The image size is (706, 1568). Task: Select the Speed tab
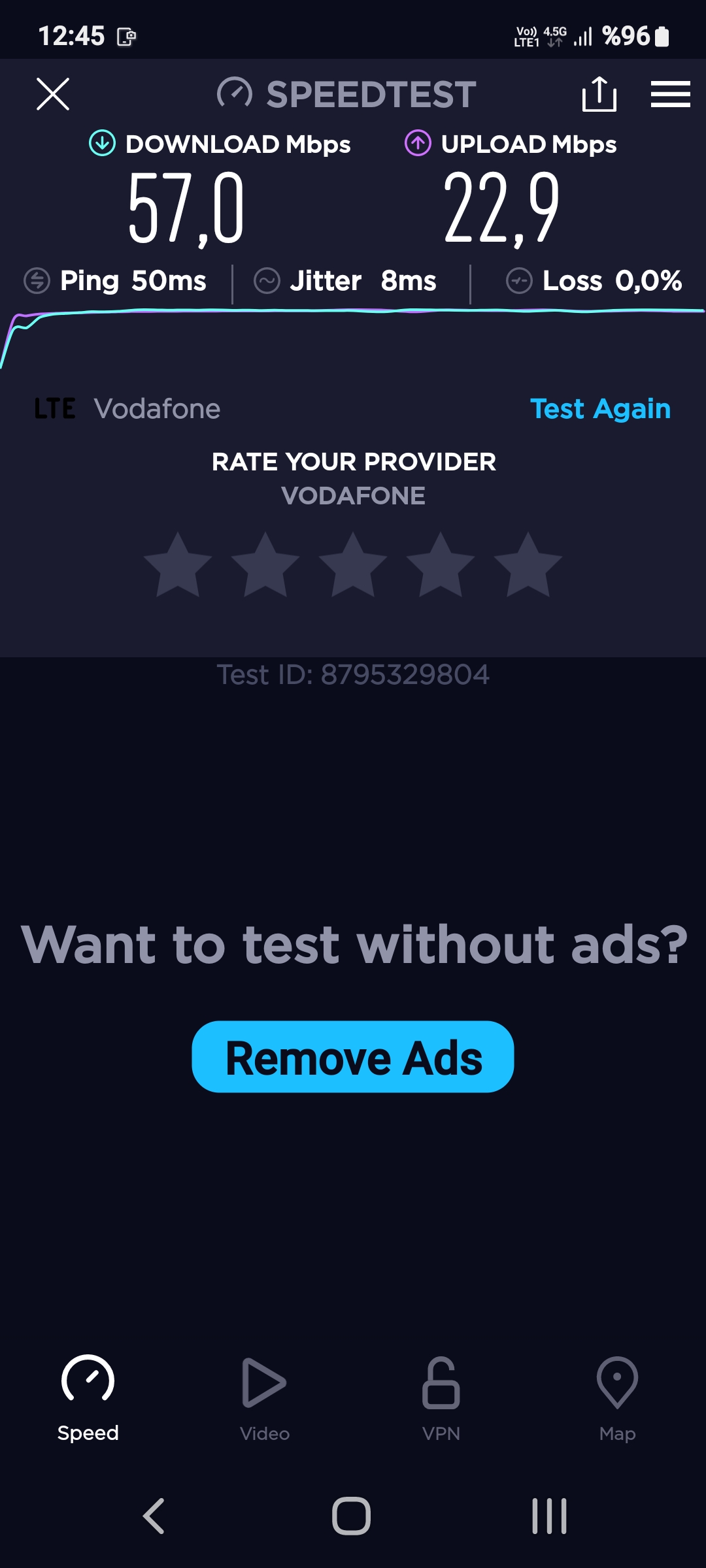tap(88, 1398)
